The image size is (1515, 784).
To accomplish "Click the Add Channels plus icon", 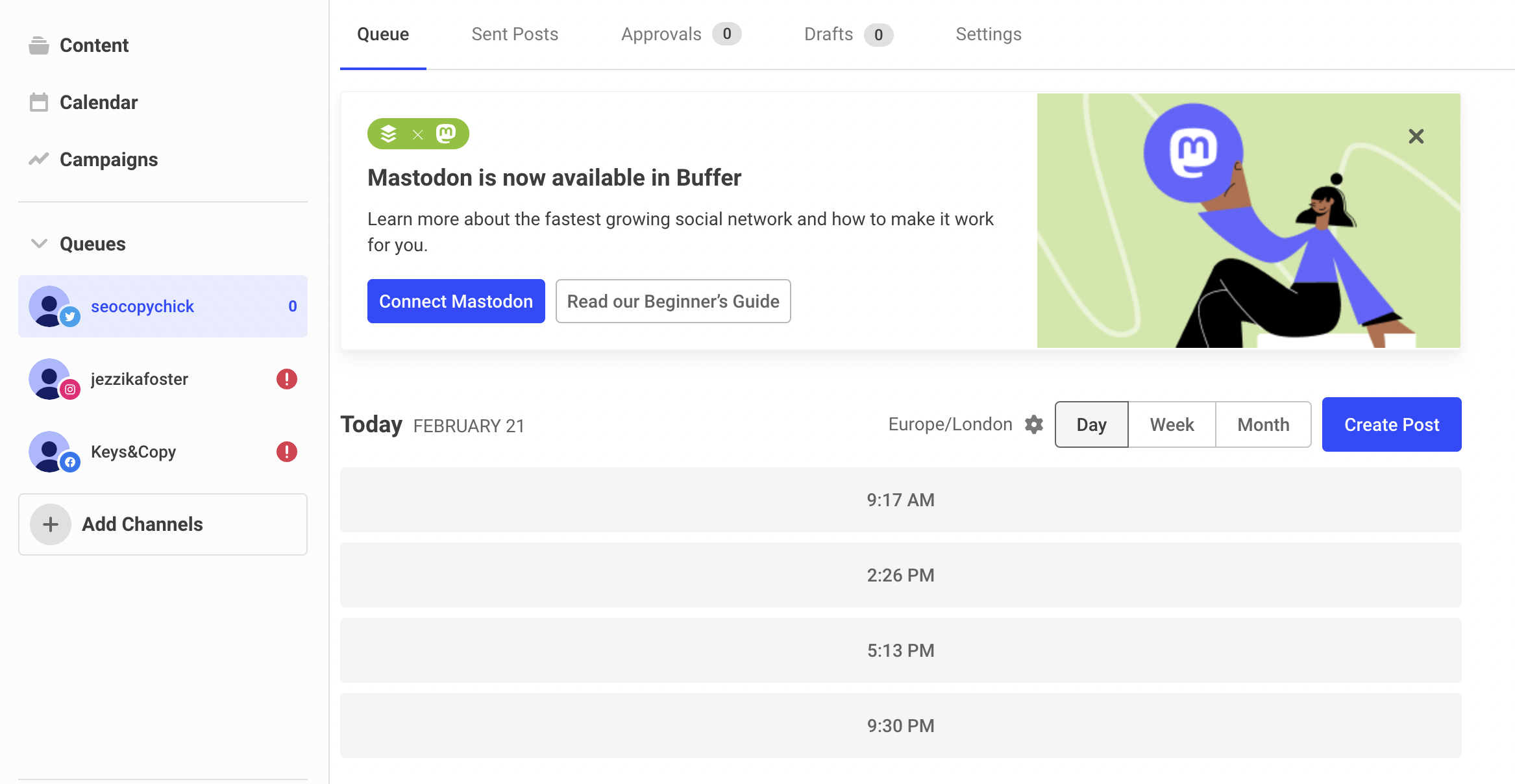I will point(50,523).
